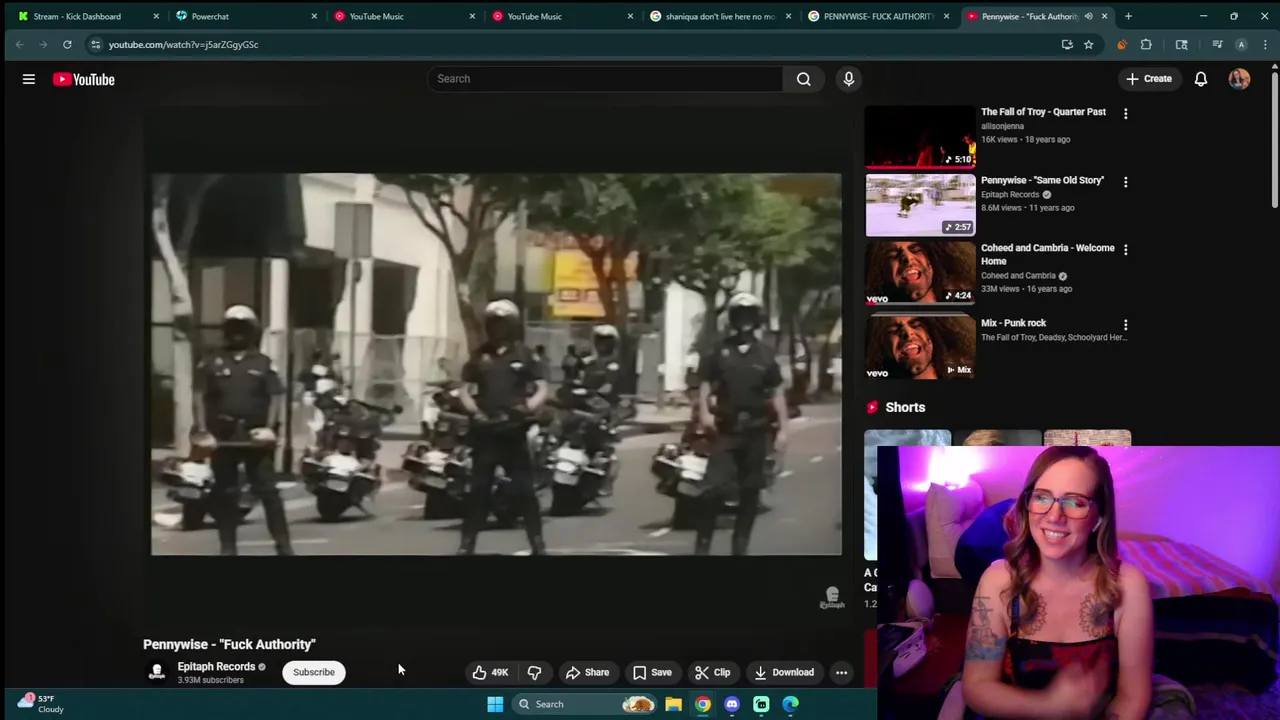
Task: Reload the page
Action: [x=67, y=44]
